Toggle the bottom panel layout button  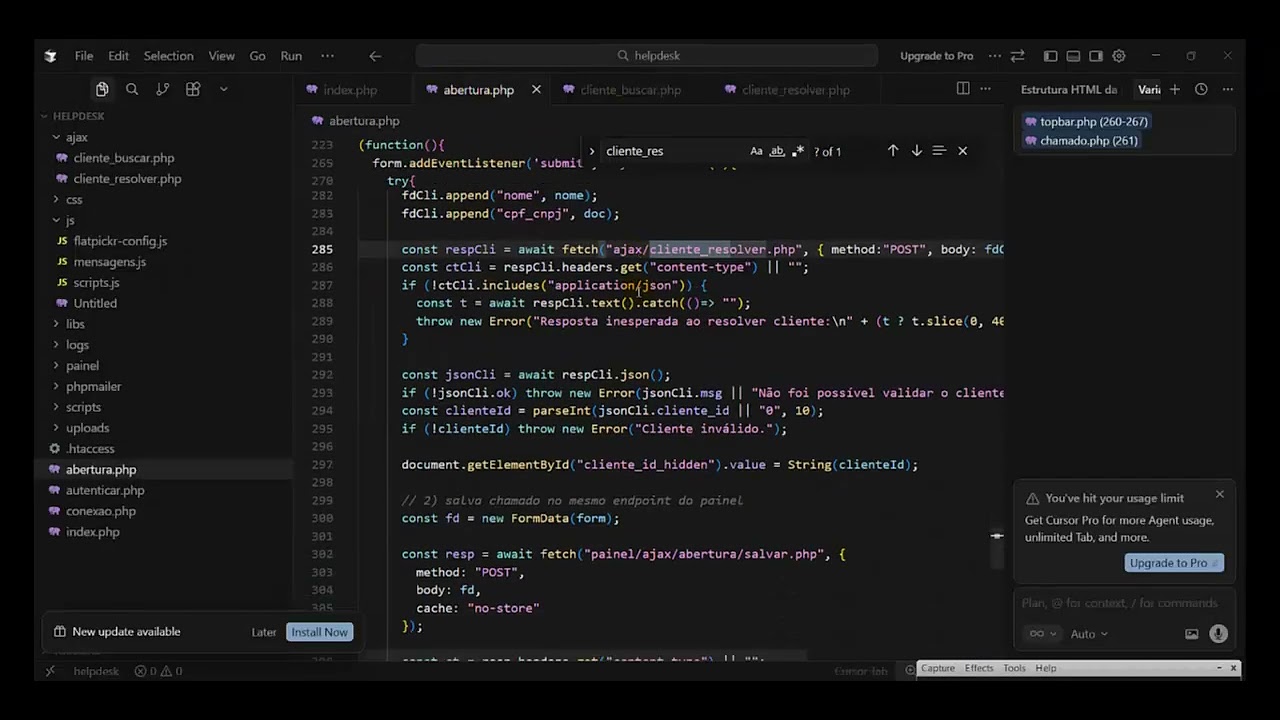pos(1073,56)
